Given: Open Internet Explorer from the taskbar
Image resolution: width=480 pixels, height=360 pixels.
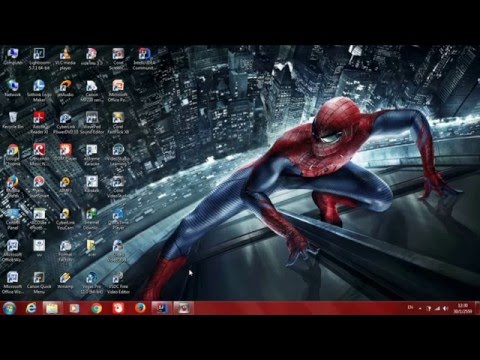Looking at the screenshot, I should pyautogui.click(x=31, y=308).
